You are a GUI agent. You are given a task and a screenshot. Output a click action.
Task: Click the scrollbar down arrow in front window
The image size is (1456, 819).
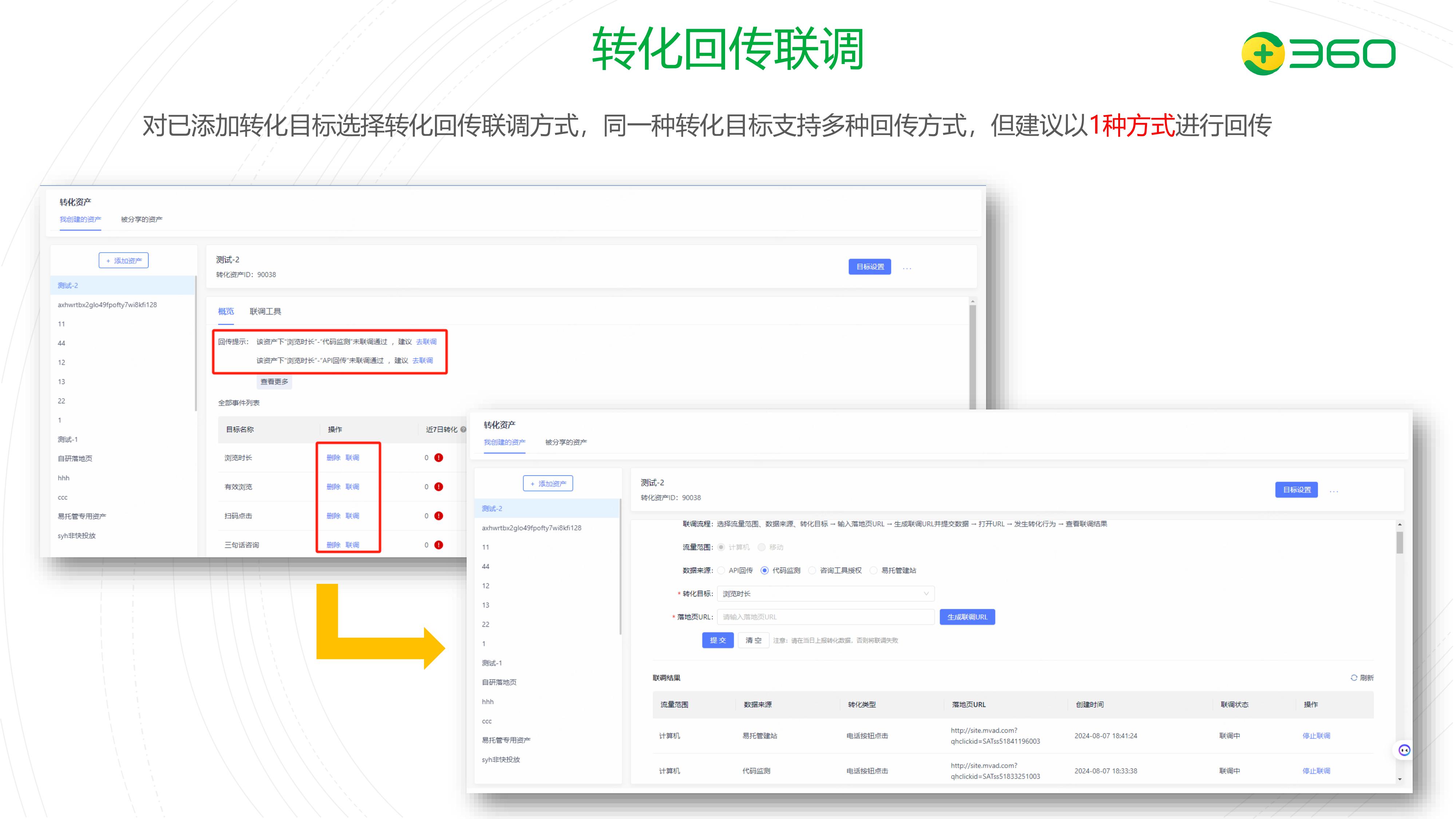(1400, 779)
